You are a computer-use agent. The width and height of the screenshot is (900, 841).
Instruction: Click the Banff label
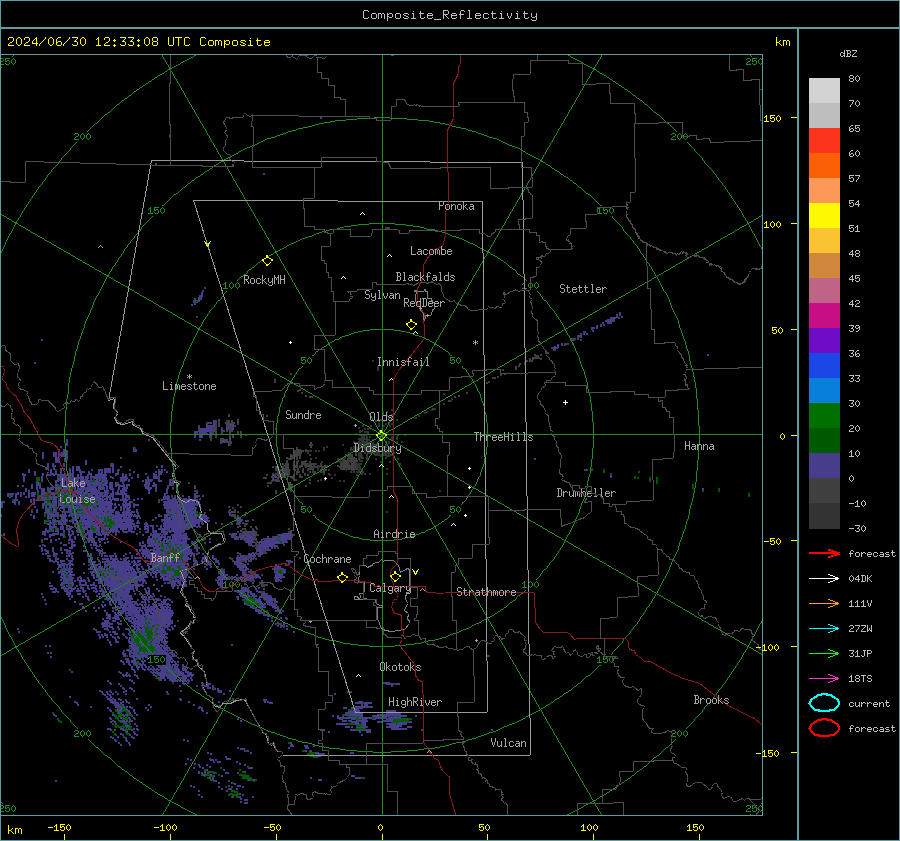click(165, 557)
